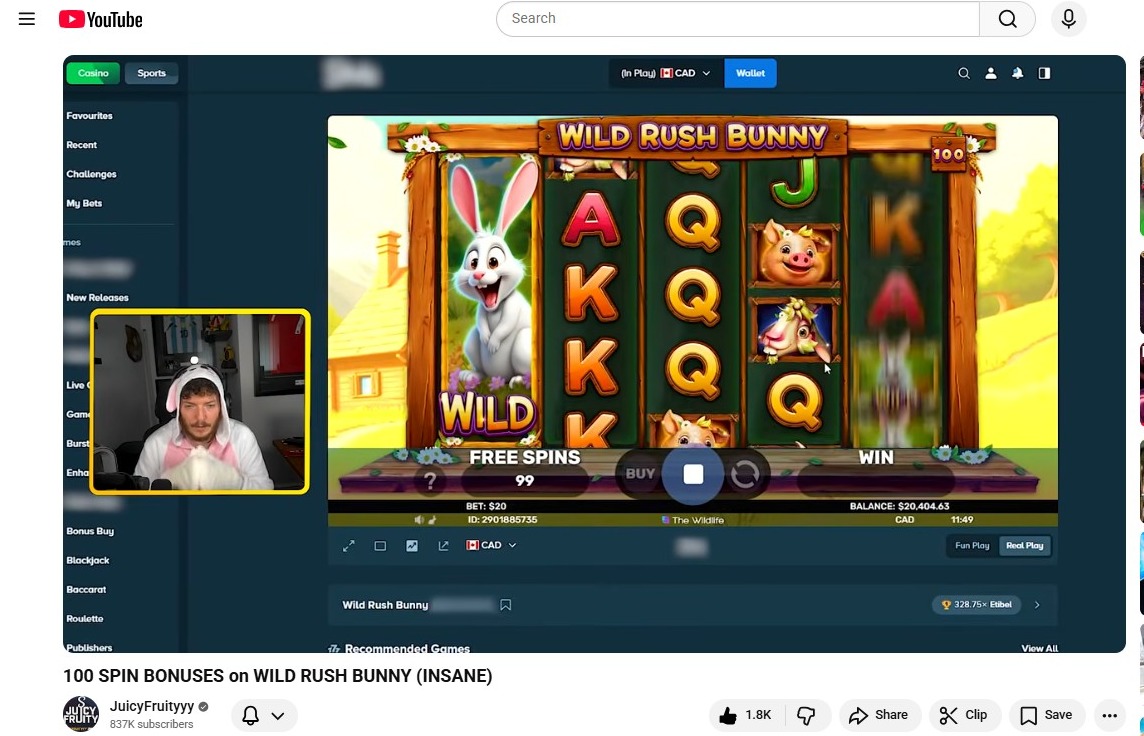Image resolution: width=1144 pixels, height=736 pixels.
Task: Expand the game info chevron arrow
Action: pyautogui.click(x=1037, y=605)
